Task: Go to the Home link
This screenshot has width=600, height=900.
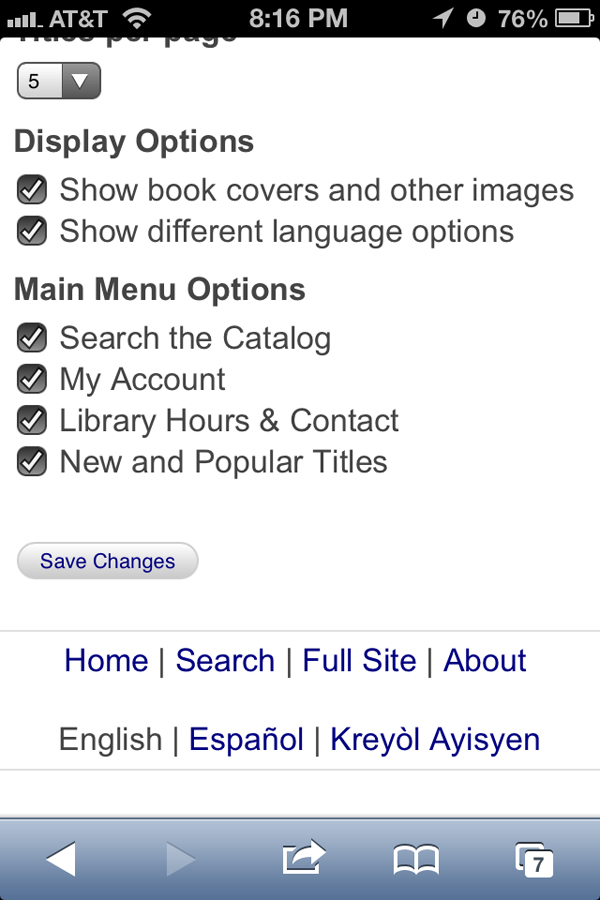Action: coord(106,660)
